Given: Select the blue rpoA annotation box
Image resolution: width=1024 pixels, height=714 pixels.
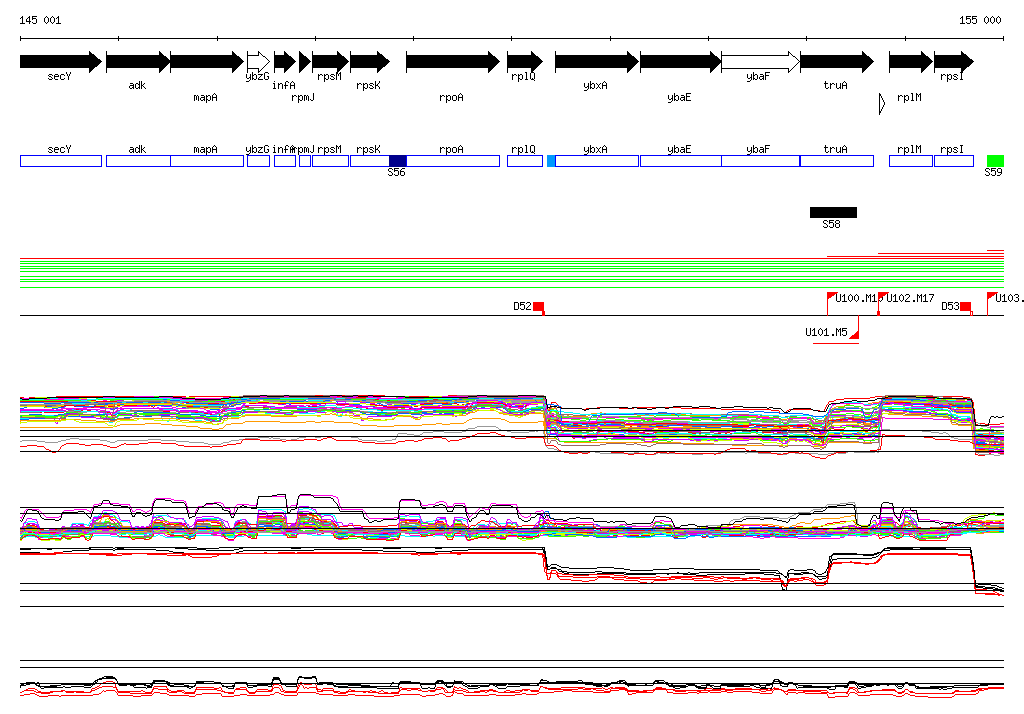Looking at the screenshot, I should tap(453, 161).
